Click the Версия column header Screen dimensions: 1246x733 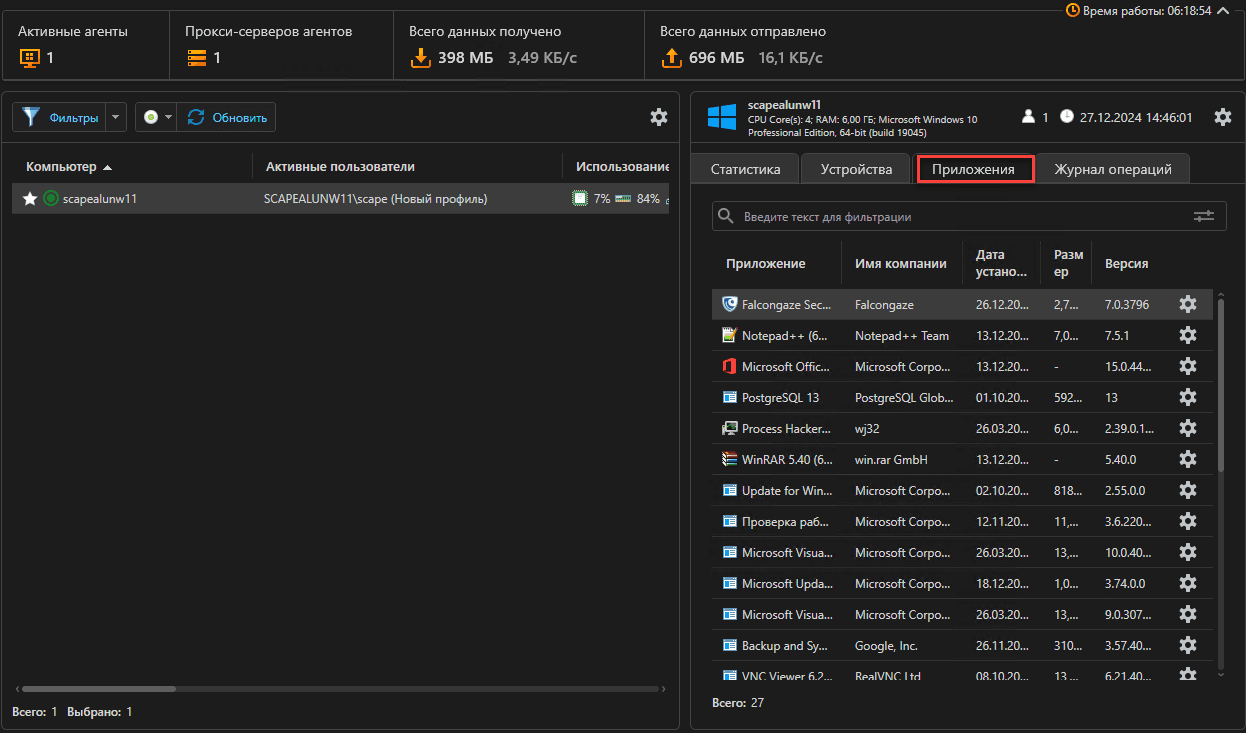[1126, 264]
